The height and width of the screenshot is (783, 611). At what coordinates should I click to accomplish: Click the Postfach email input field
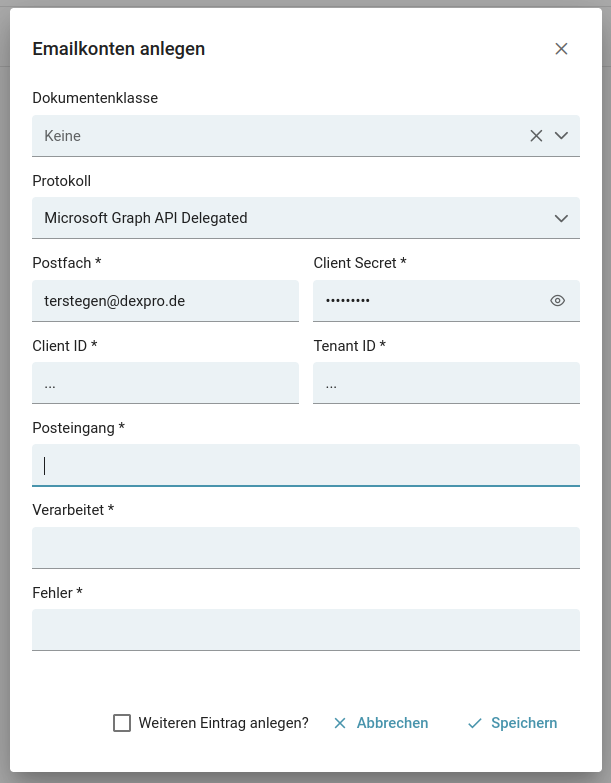pos(165,300)
